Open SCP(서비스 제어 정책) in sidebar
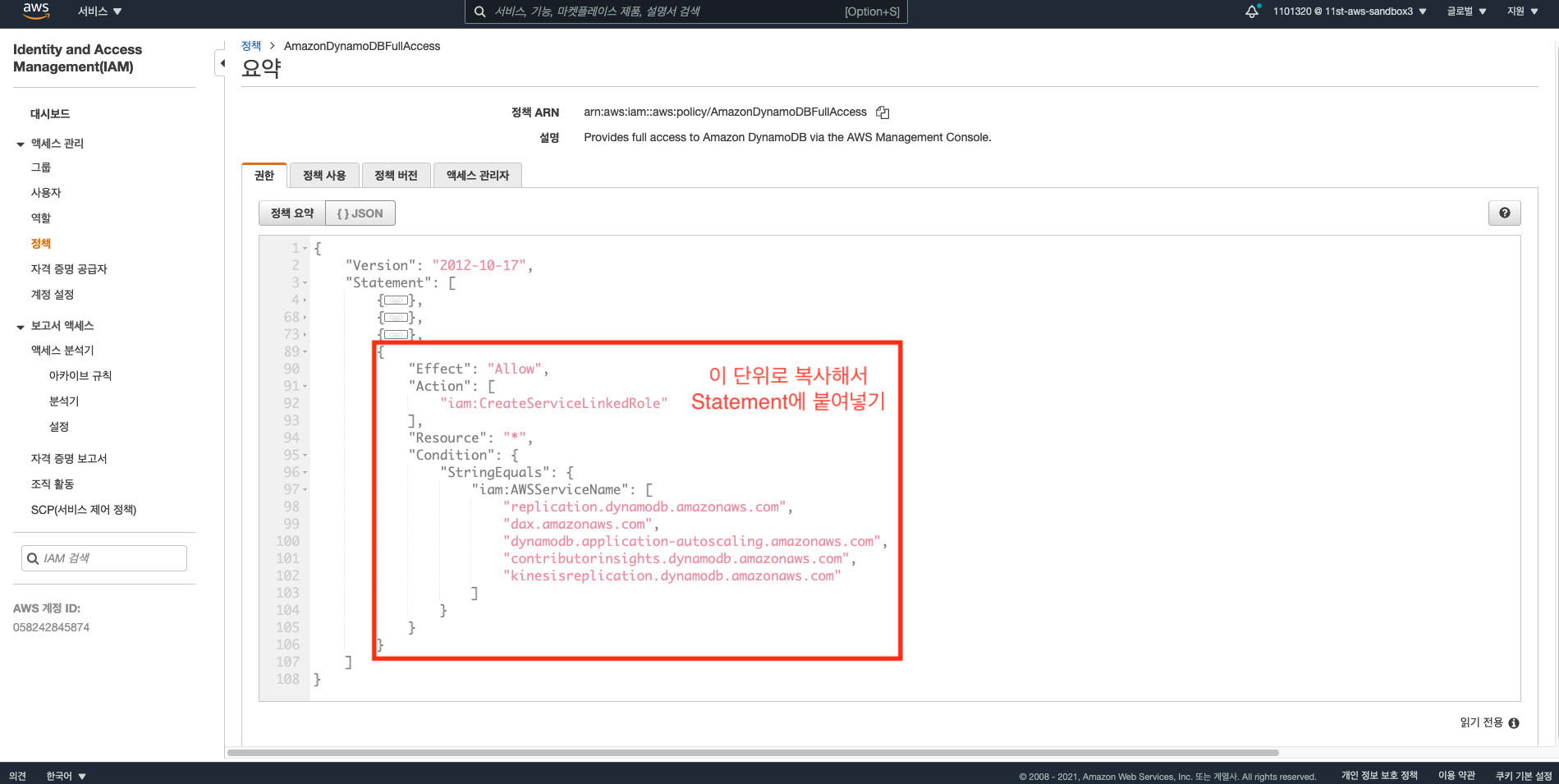This screenshot has width=1559, height=784. pyautogui.click(x=84, y=510)
